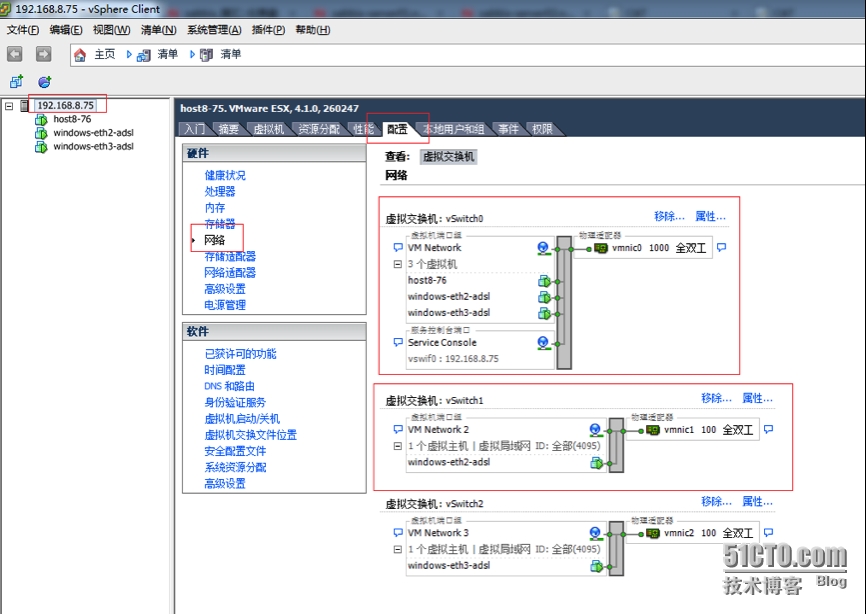The image size is (866, 614).
Task: Click the VM Network port group globe icon
Action: [x=543, y=248]
